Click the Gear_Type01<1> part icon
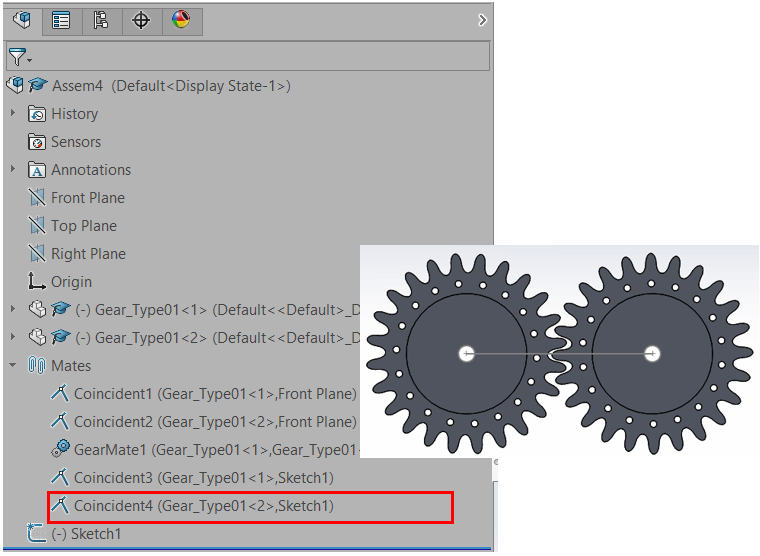Screen dimensions: 760x556 37,309
